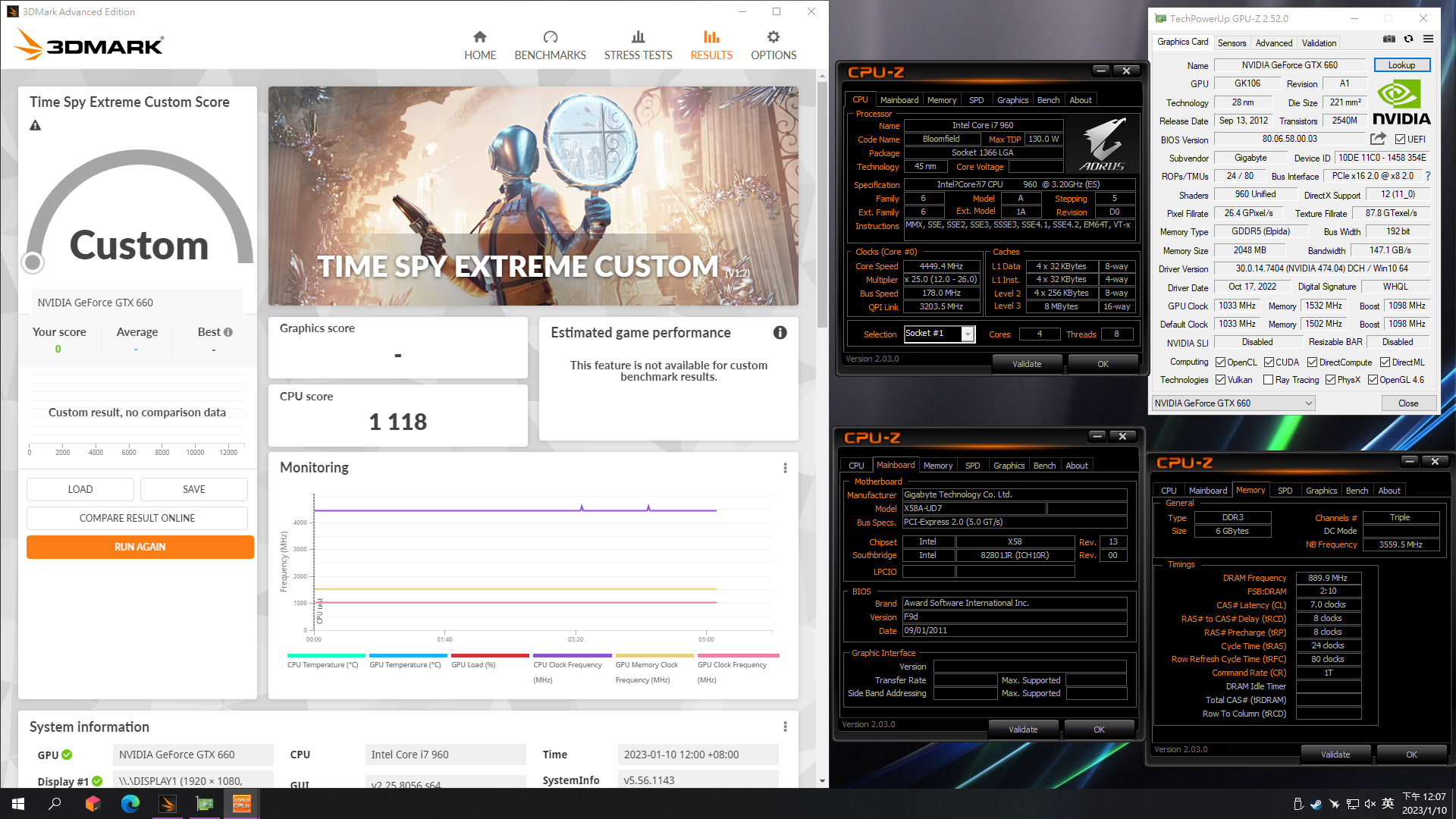Click the info icon beside Best score
This screenshot has width=1456, height=819.
[228, 332]
